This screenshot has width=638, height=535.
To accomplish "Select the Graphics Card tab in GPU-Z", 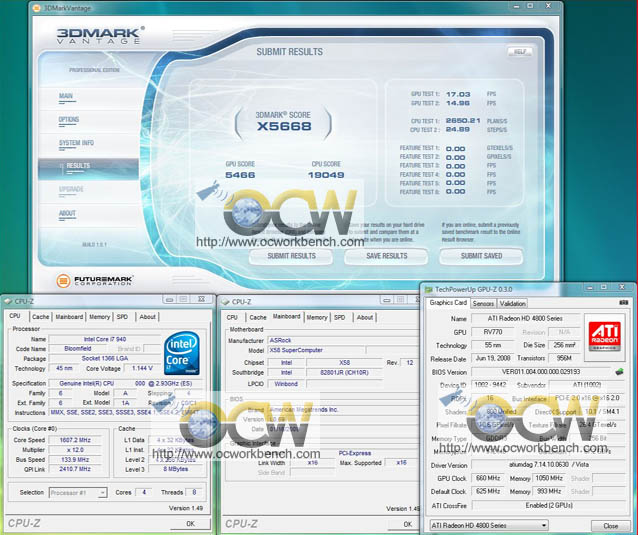I will pos(448,303).
